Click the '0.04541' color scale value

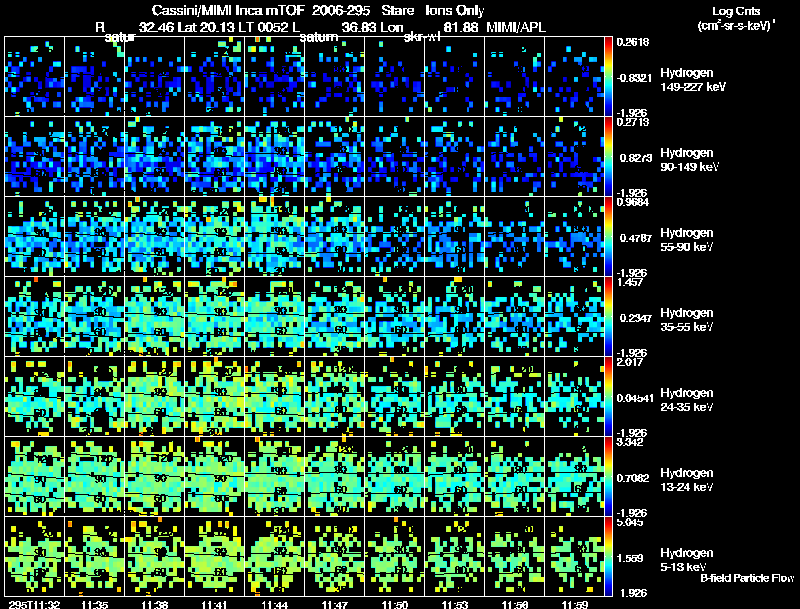(x=635, y=398)
